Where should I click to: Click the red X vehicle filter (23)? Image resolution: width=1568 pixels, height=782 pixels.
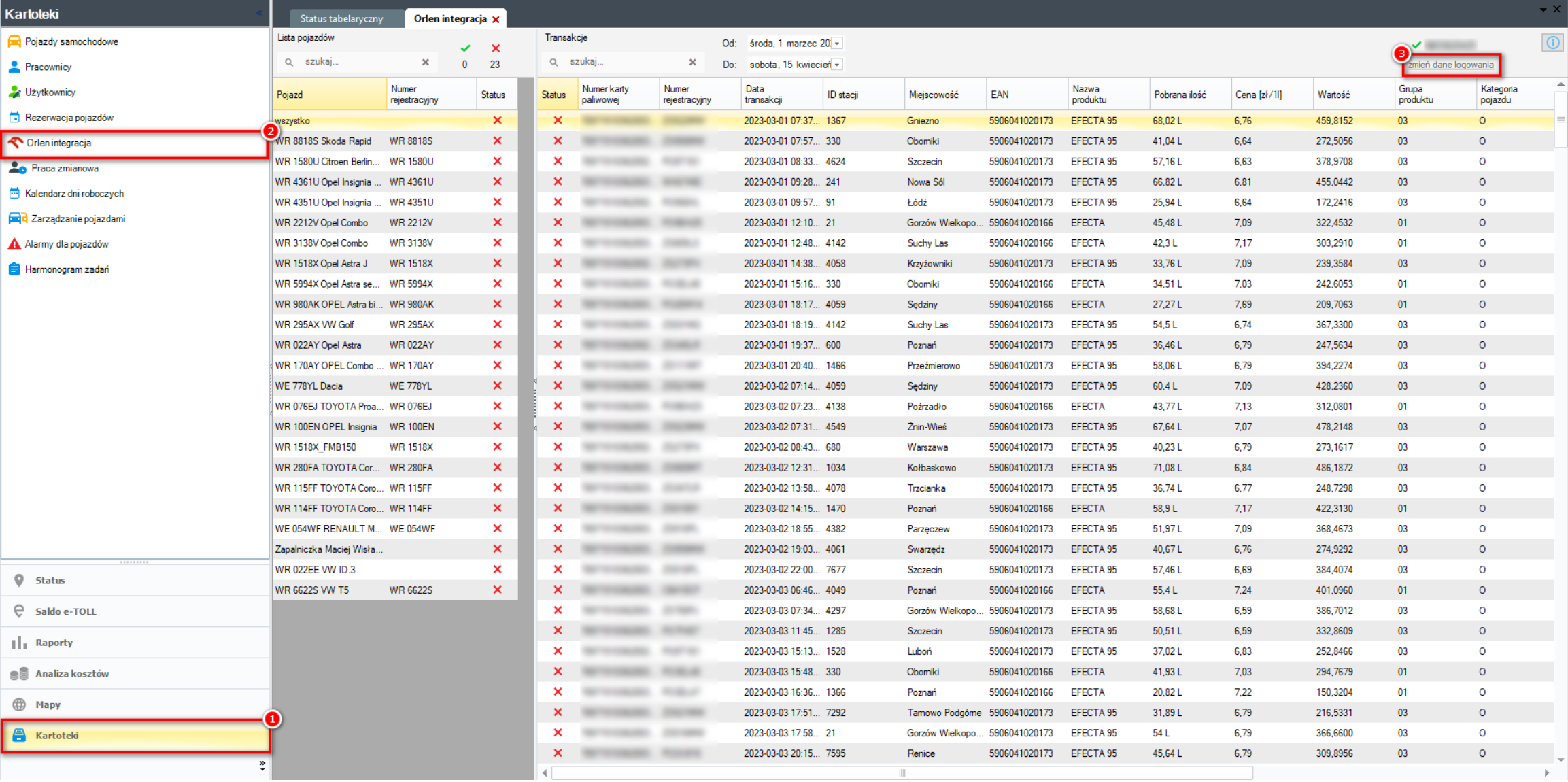tap(496, 48)
